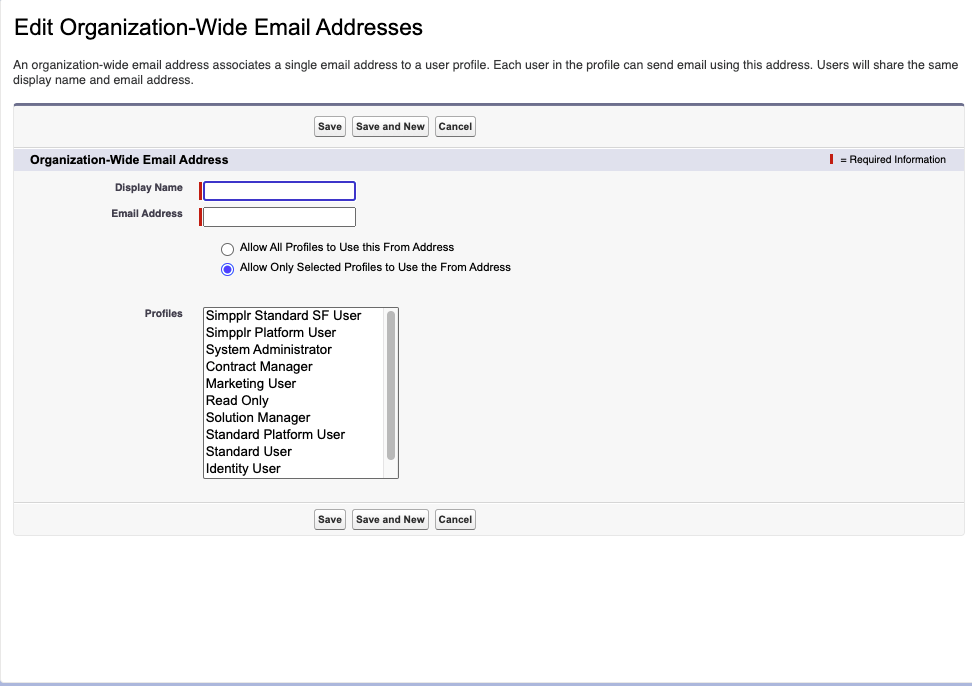This screenshot has width=972, height=686.
Task: Select Read Only profile
Action: (294, 401)
